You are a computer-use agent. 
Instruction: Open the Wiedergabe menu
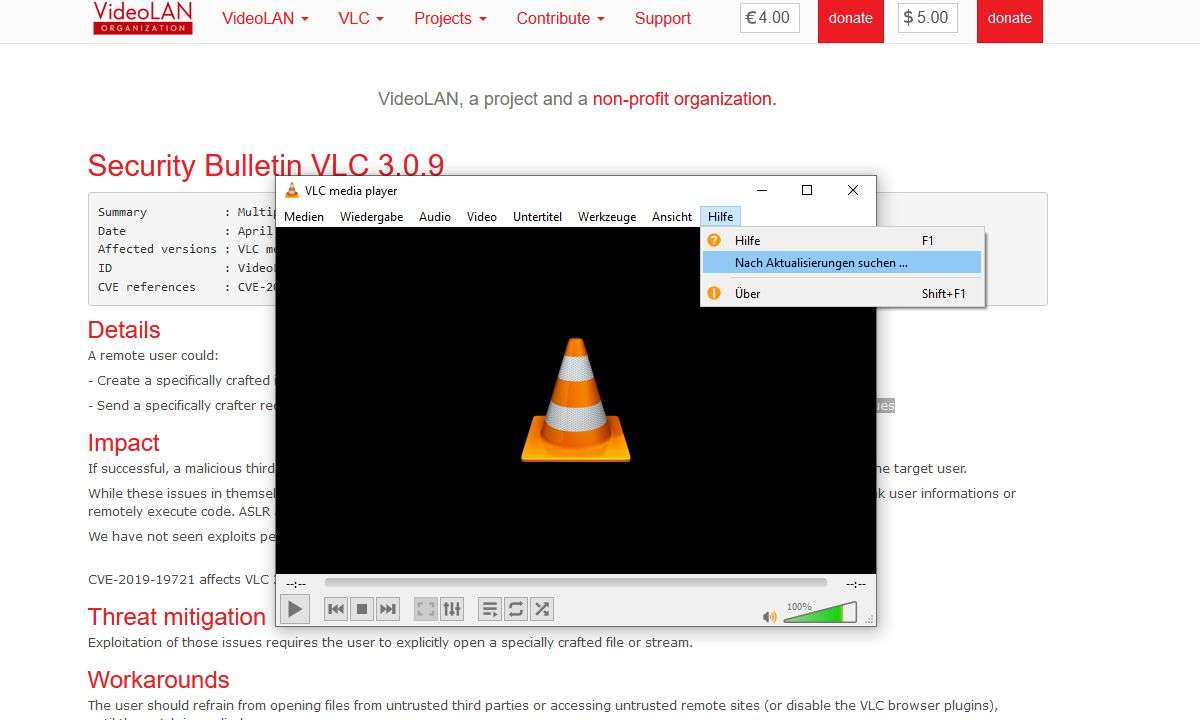point(371,216)
